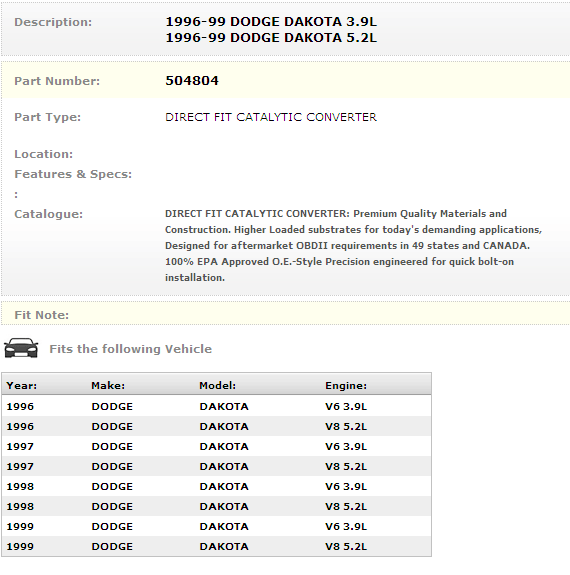Click the car icon beside Fits the following Vehicle
Image resolution: width=570 pixels, height=575 pixels.
coord(21,348)
